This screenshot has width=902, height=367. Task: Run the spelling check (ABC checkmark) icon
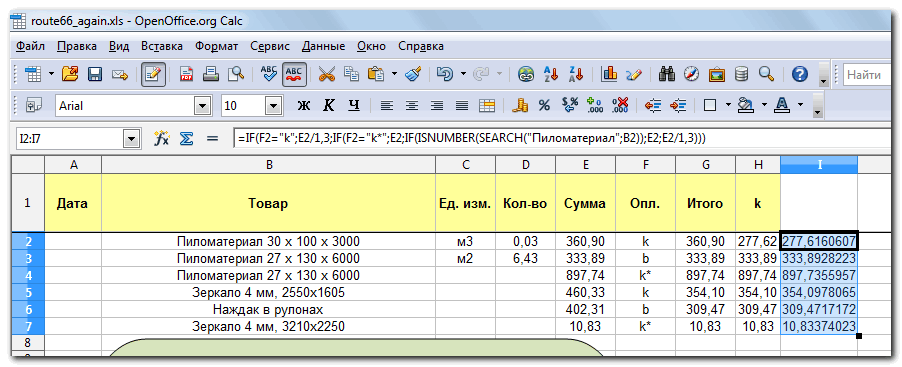[269, 74]
